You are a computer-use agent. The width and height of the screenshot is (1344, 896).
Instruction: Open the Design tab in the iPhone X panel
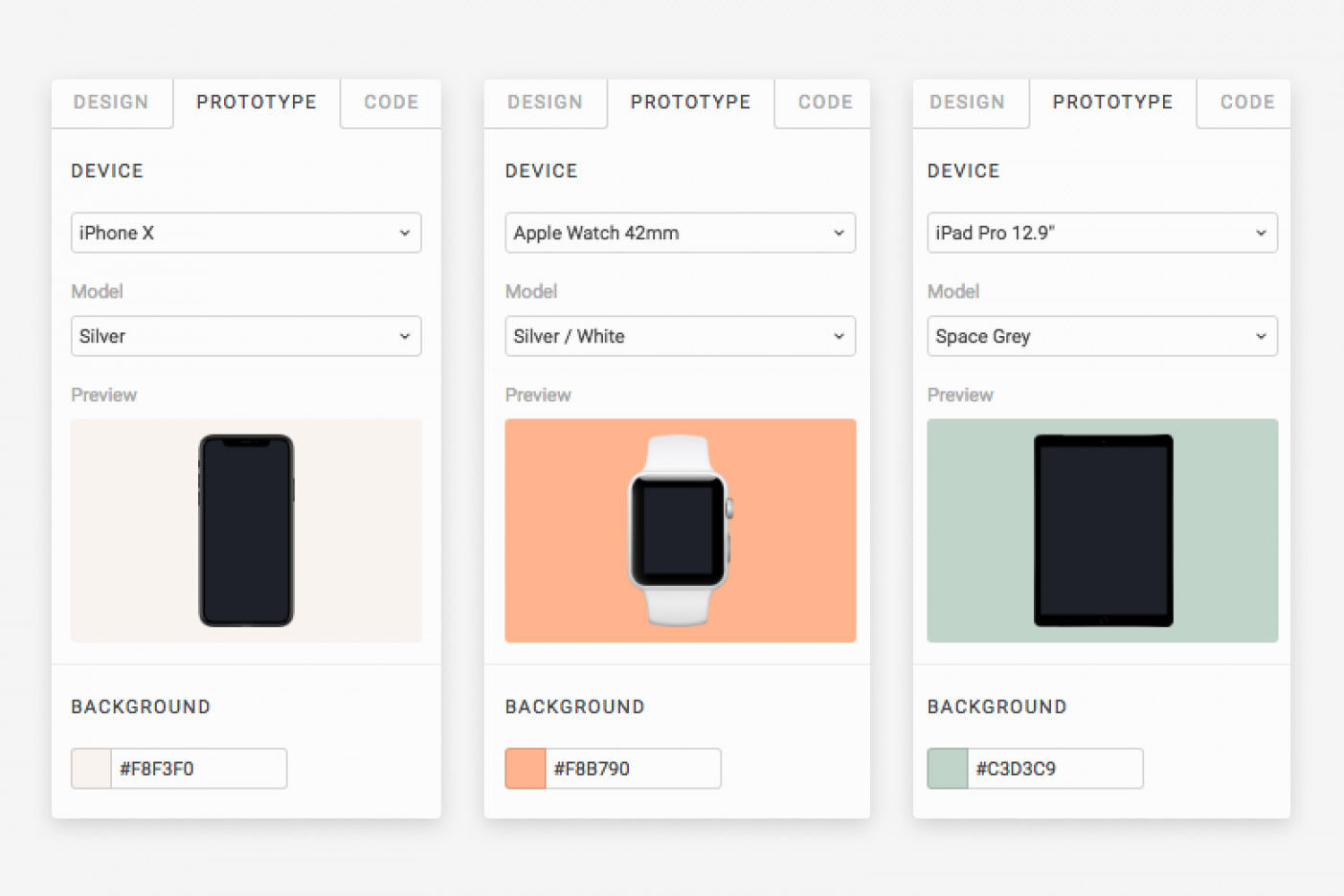click(112, 102)
